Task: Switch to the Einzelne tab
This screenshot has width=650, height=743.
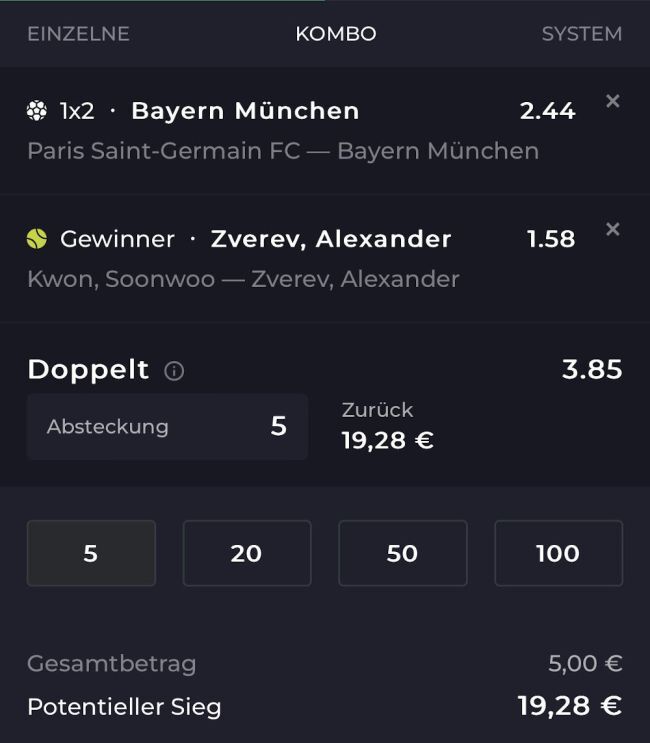Action: click(x=78, y=34)
